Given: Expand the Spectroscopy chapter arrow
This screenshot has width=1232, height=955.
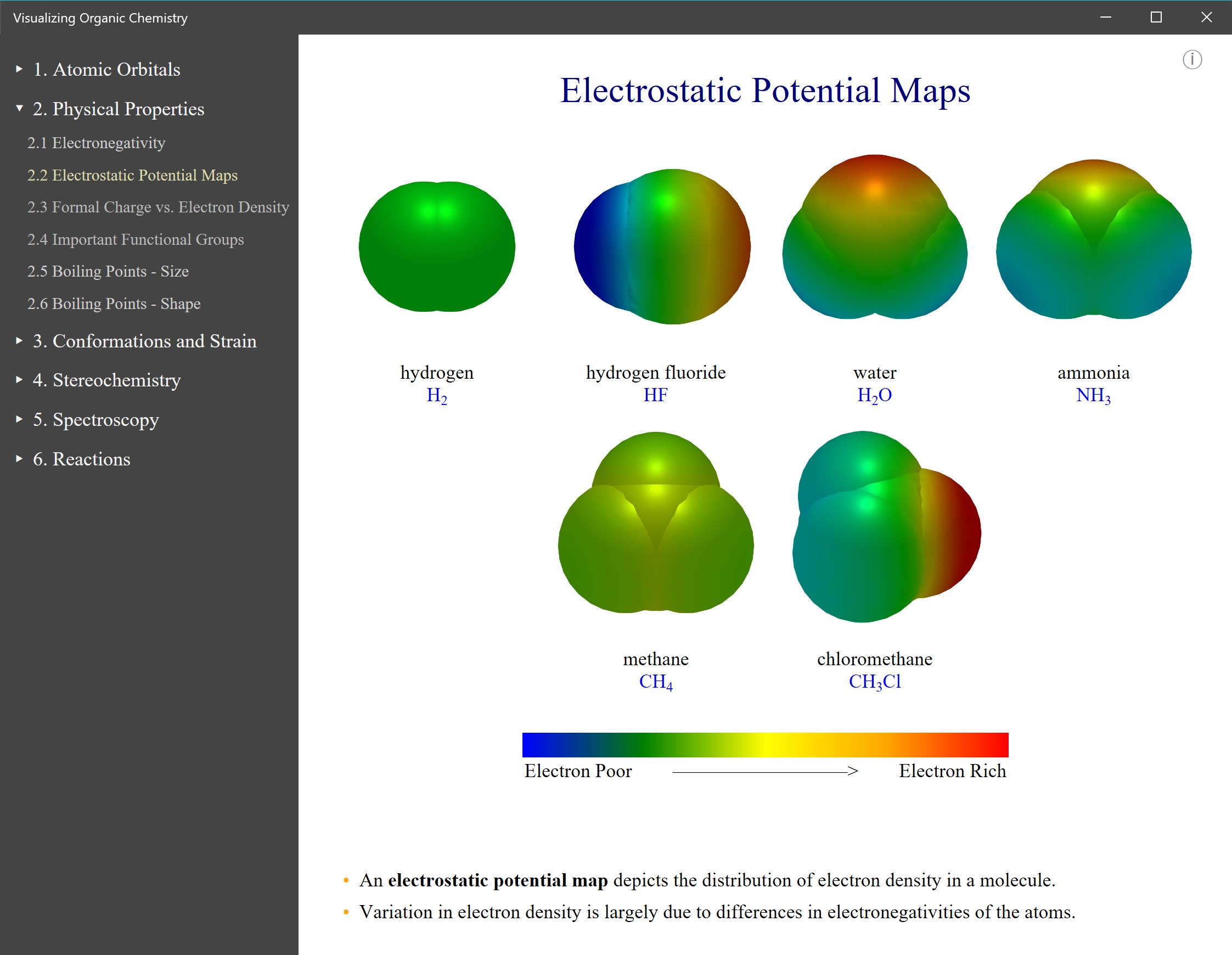Looking at the screenshot, I should click(19, 419).
